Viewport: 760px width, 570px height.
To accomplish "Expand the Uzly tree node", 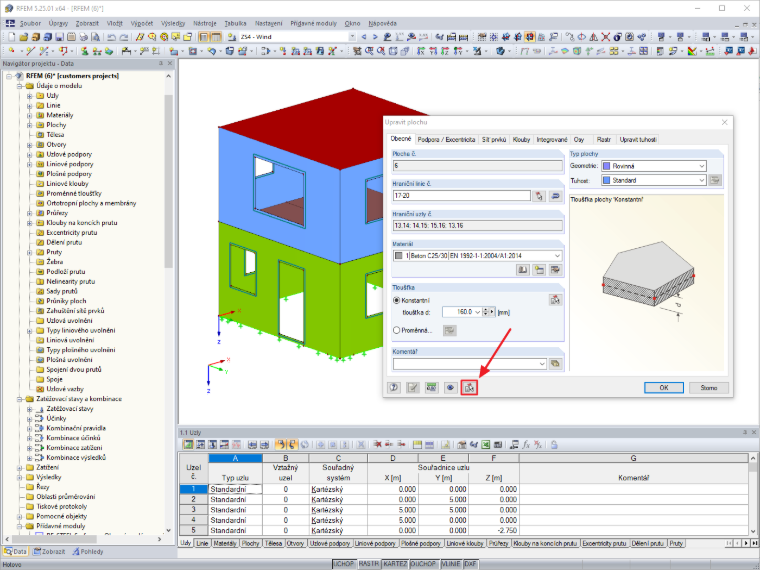I will coord(30,96).
